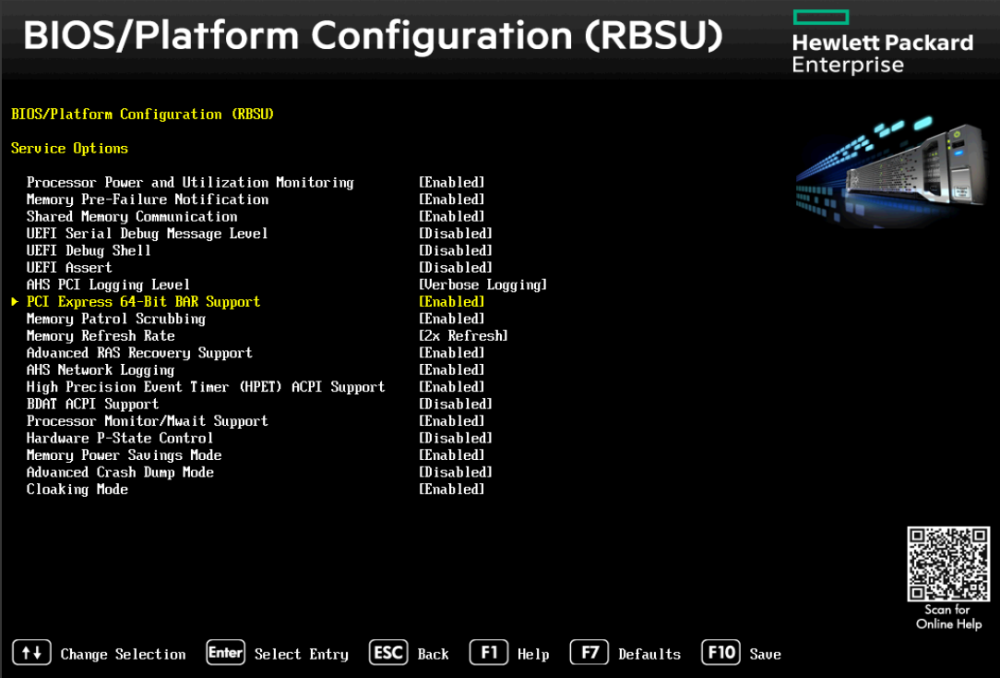Select Memory Power Savings Mode
The width and height of the screenshot is (1000, 678).
(124, 455)
